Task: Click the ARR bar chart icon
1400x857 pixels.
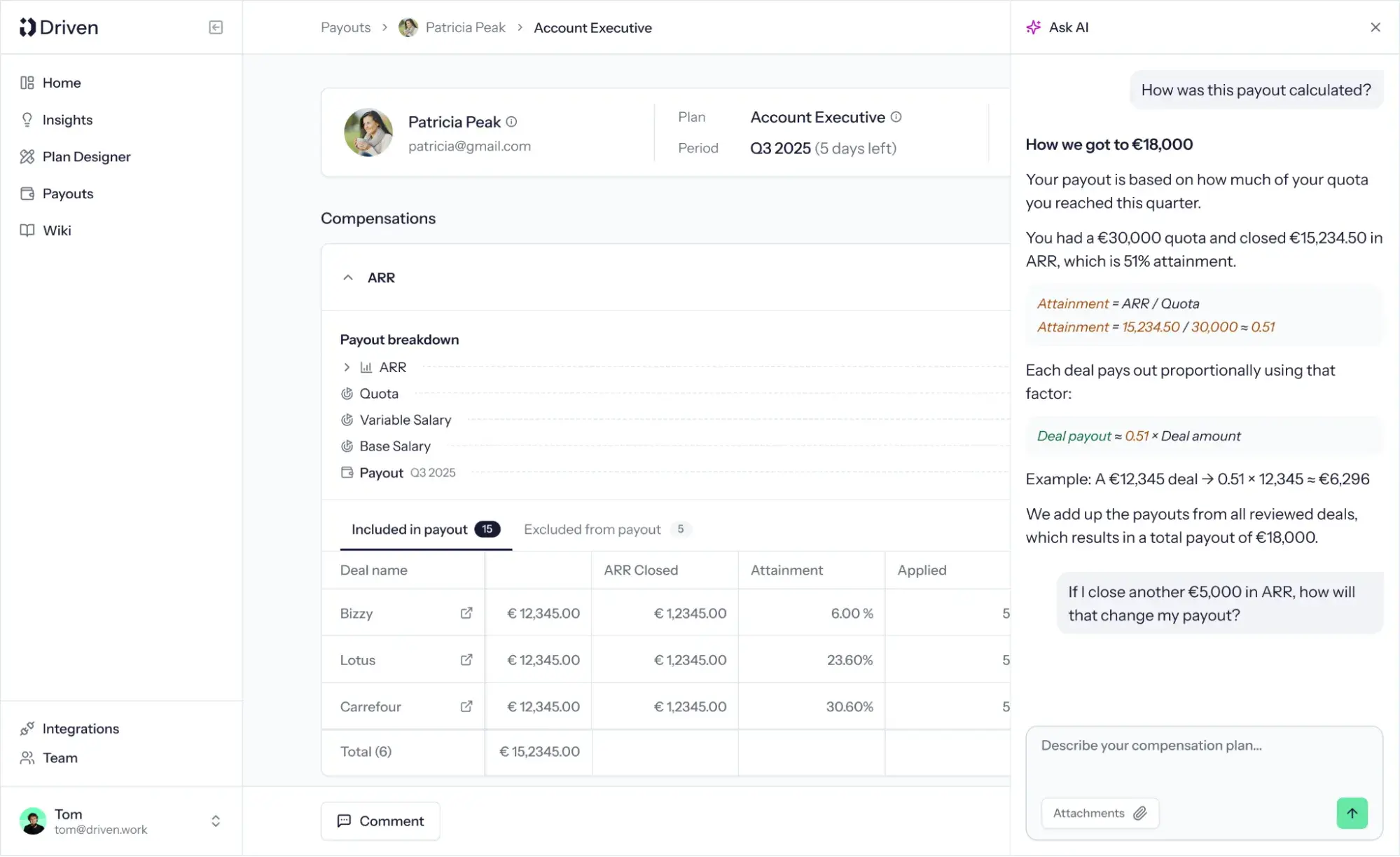Action: tap(366, 367)
